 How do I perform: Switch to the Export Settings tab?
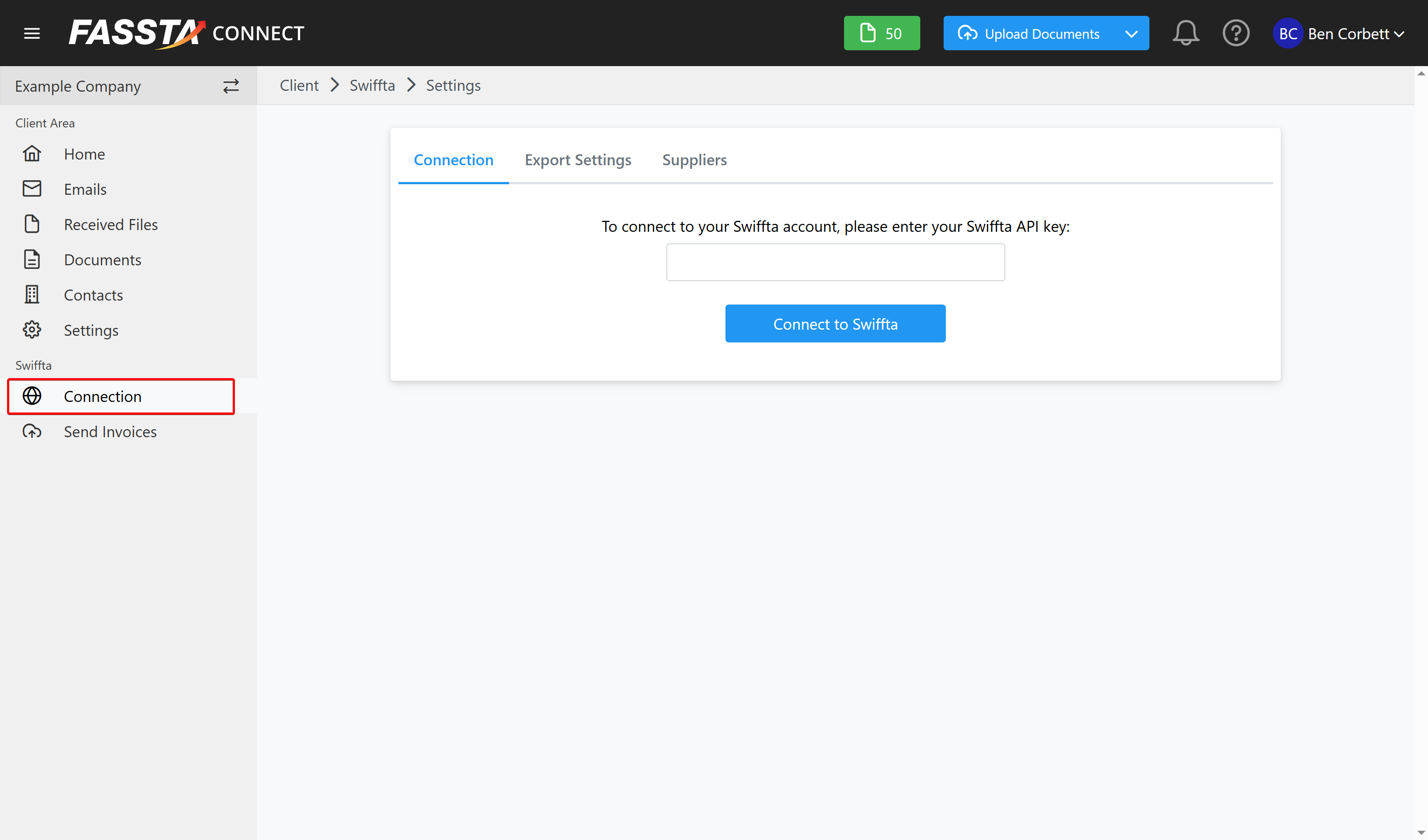point(577,160)
